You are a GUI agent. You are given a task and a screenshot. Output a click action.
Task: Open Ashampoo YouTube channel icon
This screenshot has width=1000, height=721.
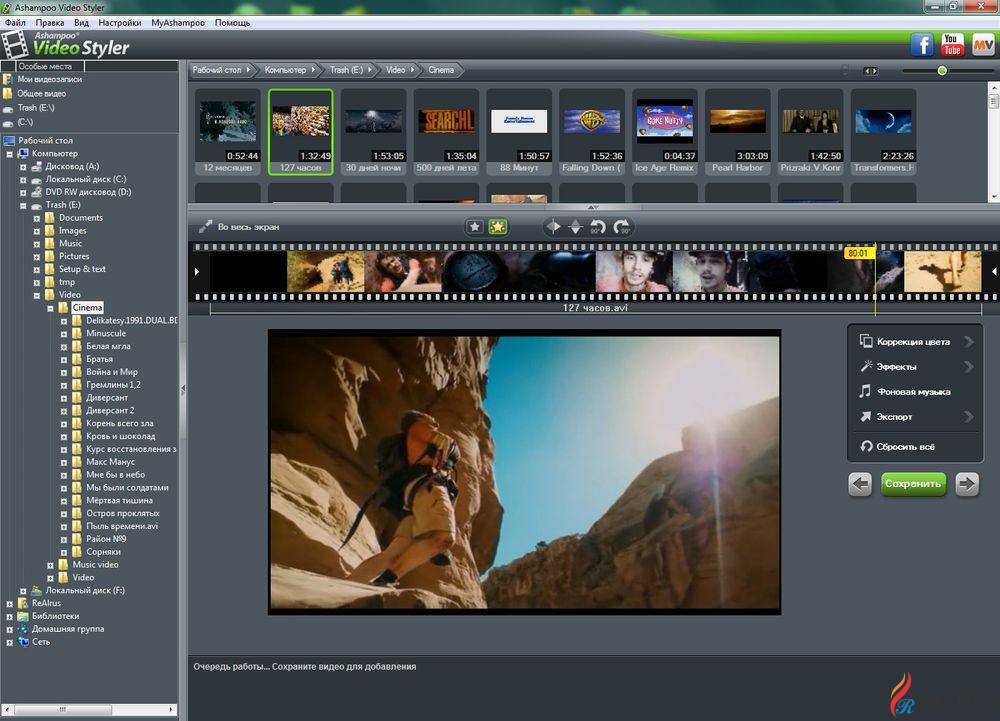951,44
